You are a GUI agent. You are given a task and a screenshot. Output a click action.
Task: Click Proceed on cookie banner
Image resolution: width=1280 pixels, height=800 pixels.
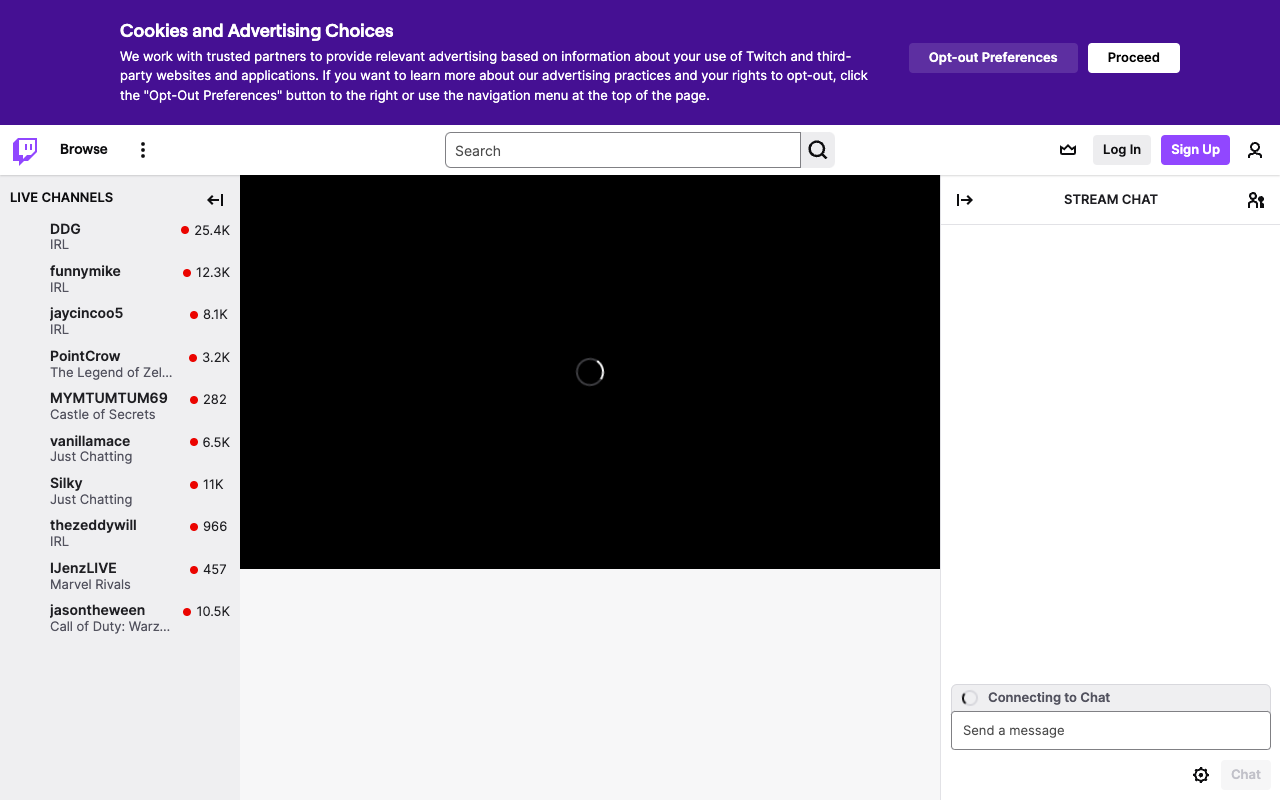click(1134, 58)
